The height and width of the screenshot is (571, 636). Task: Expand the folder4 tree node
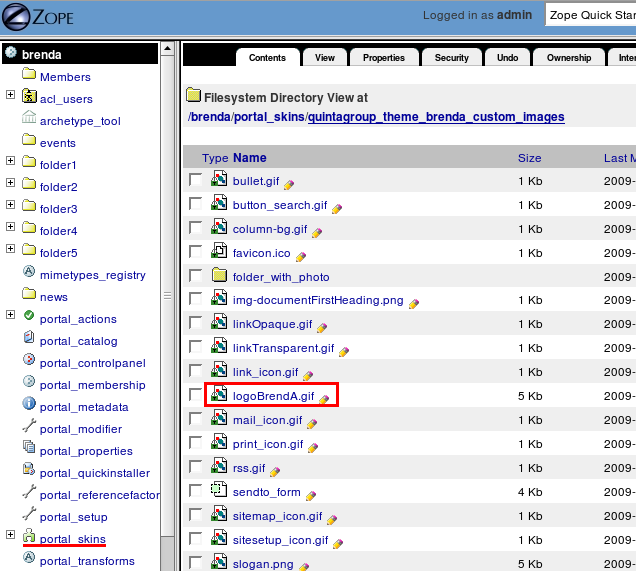click(x=11, y=226)
